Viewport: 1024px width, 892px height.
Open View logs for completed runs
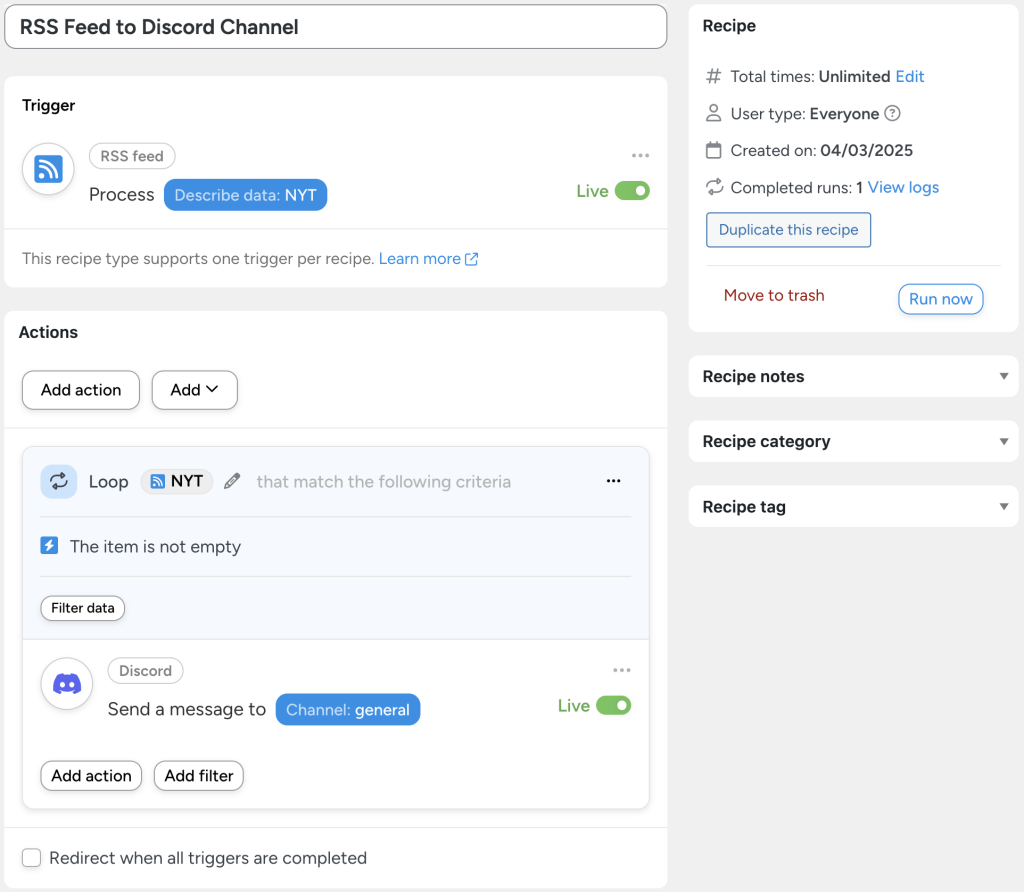point(901,187)
